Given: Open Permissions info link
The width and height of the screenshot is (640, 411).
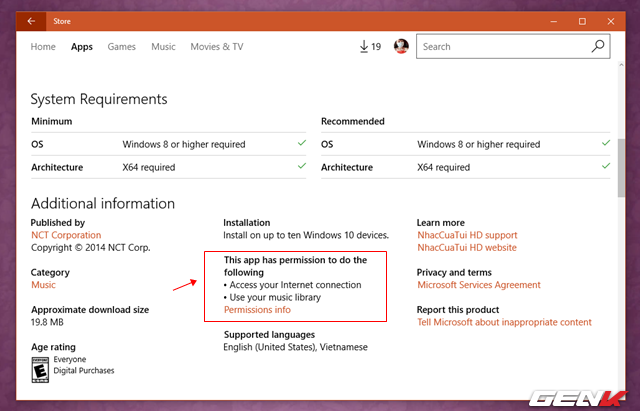Looking at the screenshot, I should click(x=257, y=310).
